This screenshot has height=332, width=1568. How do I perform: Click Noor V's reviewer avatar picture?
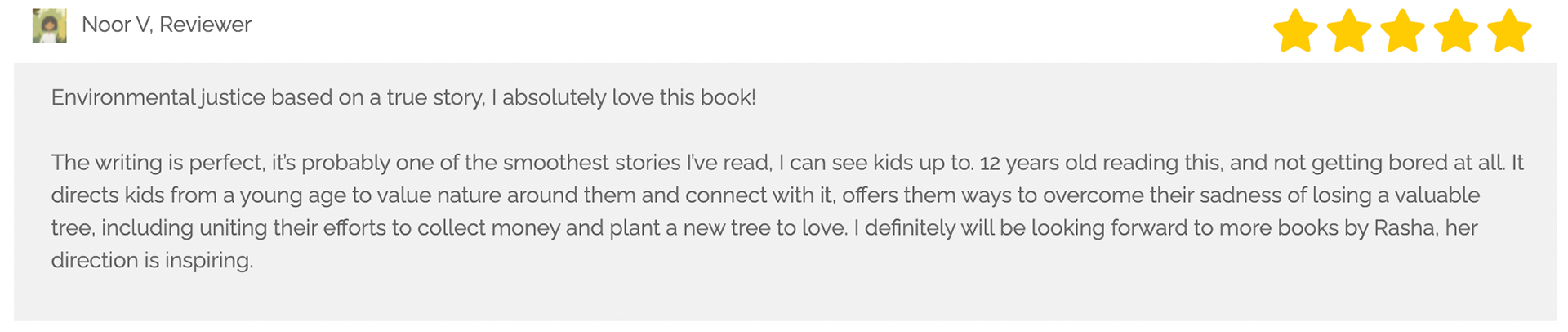(x=49, y=25)
